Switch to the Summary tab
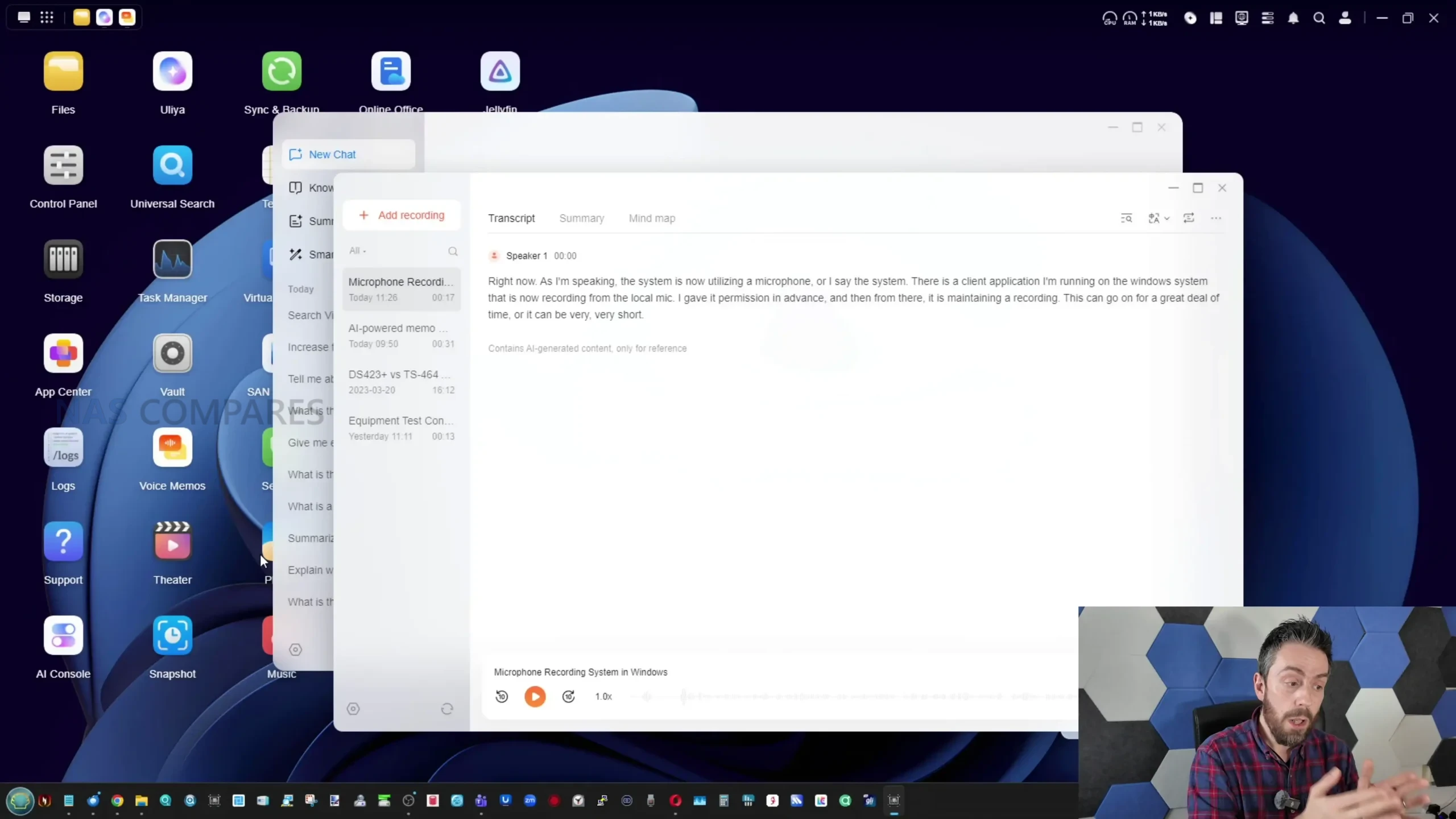The width and height of the screenshot is (1456, 819). click(581, 218)
